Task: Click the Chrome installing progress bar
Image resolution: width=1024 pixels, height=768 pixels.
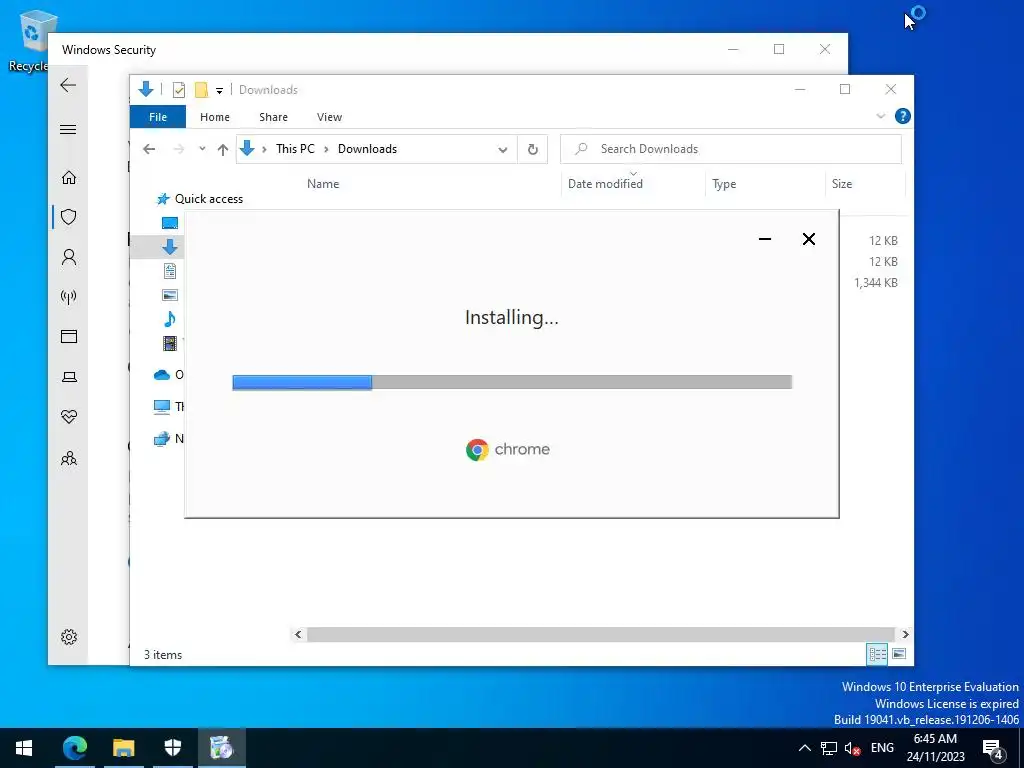Action: tap(512, 382)
